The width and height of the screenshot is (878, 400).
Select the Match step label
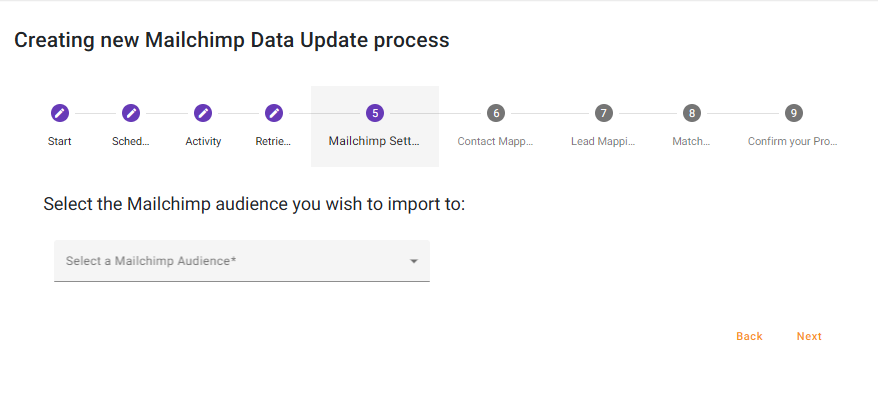click(x=691, y=141)
